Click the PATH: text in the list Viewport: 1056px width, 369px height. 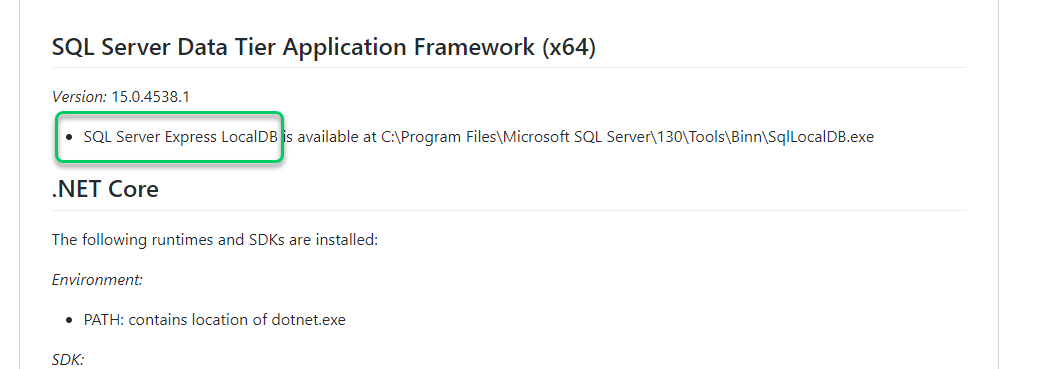click(104, 320)
